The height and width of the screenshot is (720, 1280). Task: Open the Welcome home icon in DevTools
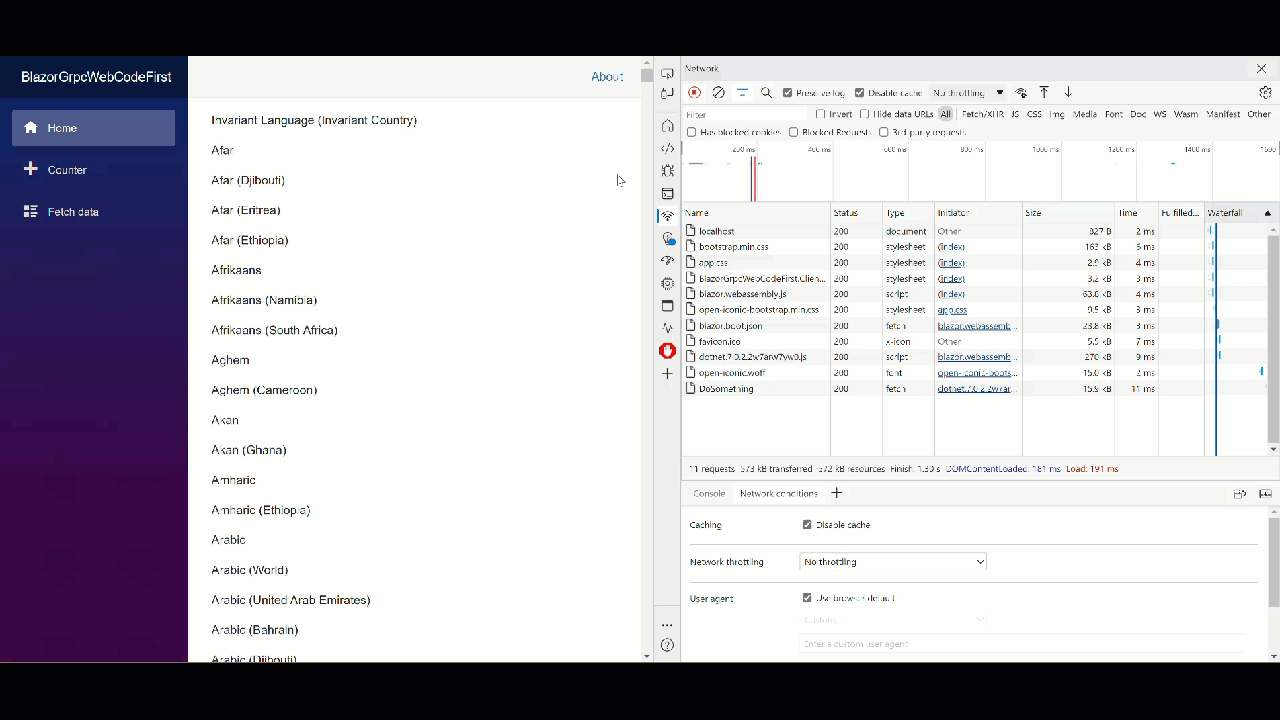point(667,126)
